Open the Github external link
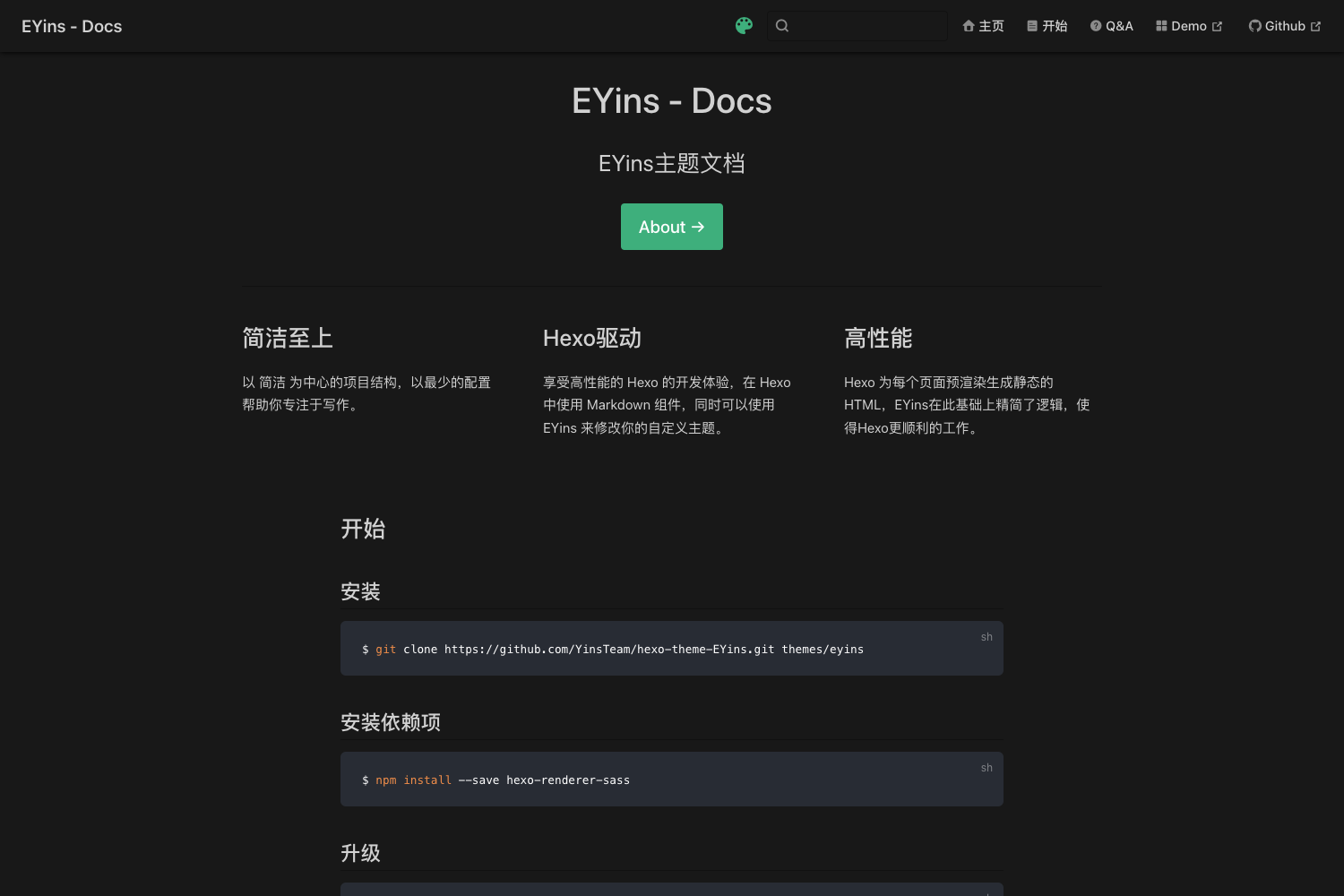Image resolution: width=1344 pixels, height=896 pixels. (x=1285, y=26)
